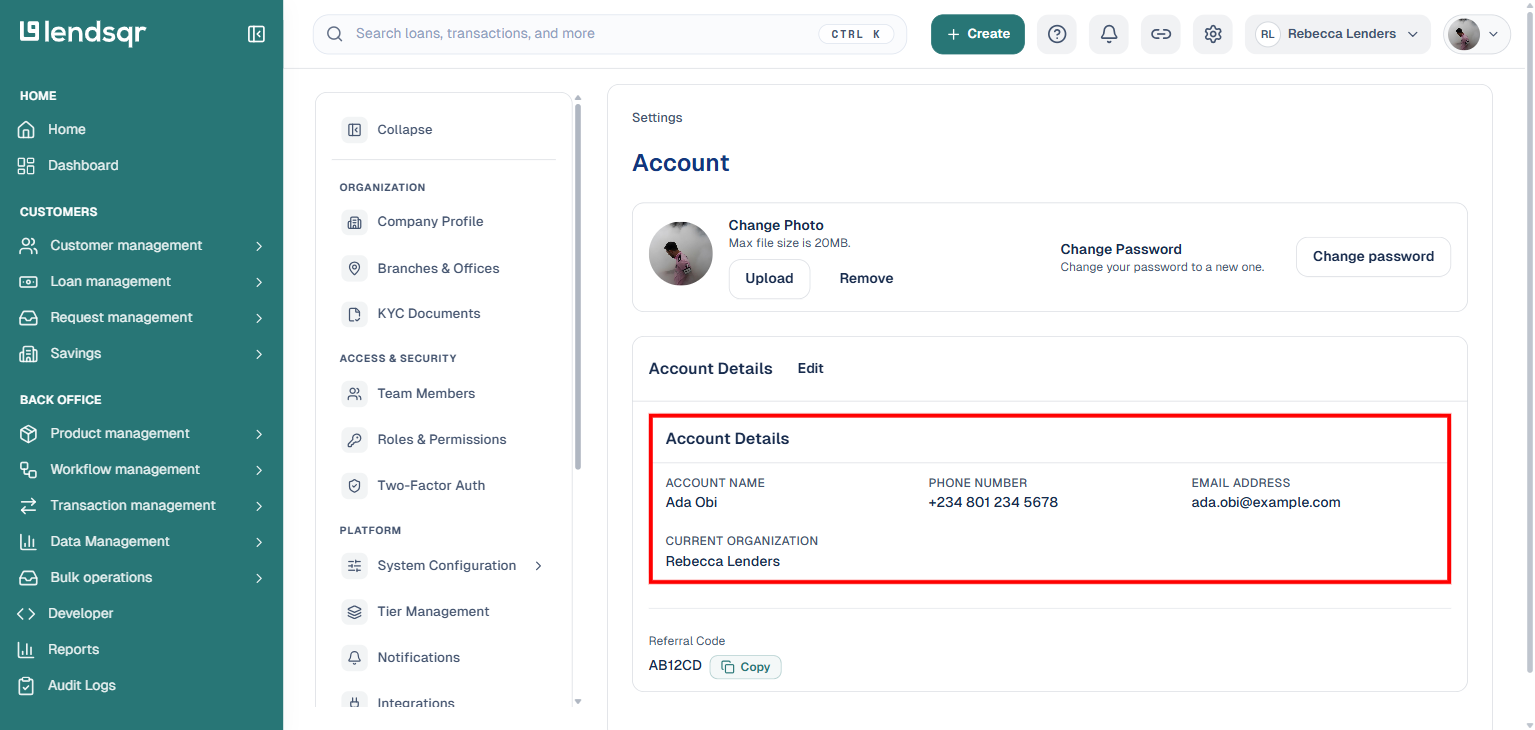Click the Company Profile building icon
The width and height of the screenshot is (1535, 730).
click(x=355, y=222)
